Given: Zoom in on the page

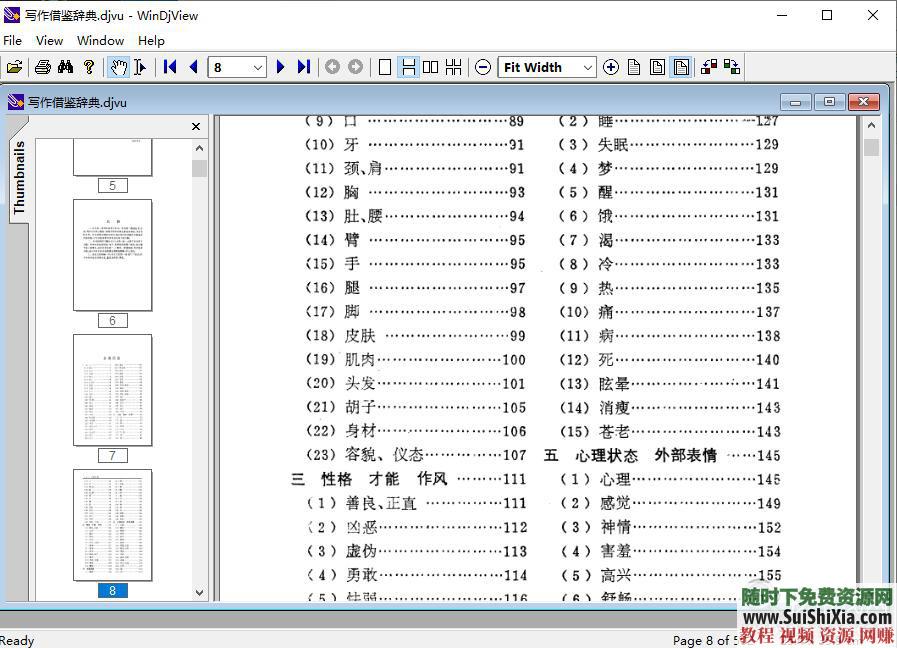Looking at the screenshot, I should 611,67.
